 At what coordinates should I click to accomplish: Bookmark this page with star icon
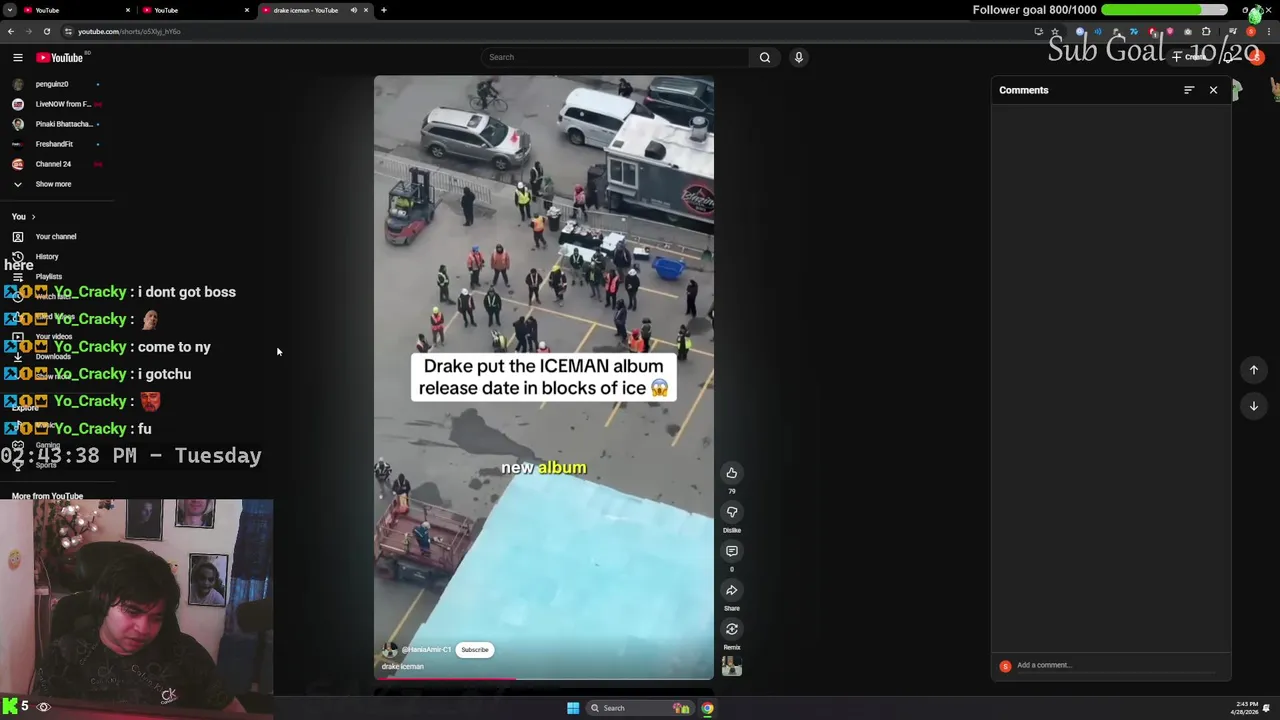(1054, 32)
